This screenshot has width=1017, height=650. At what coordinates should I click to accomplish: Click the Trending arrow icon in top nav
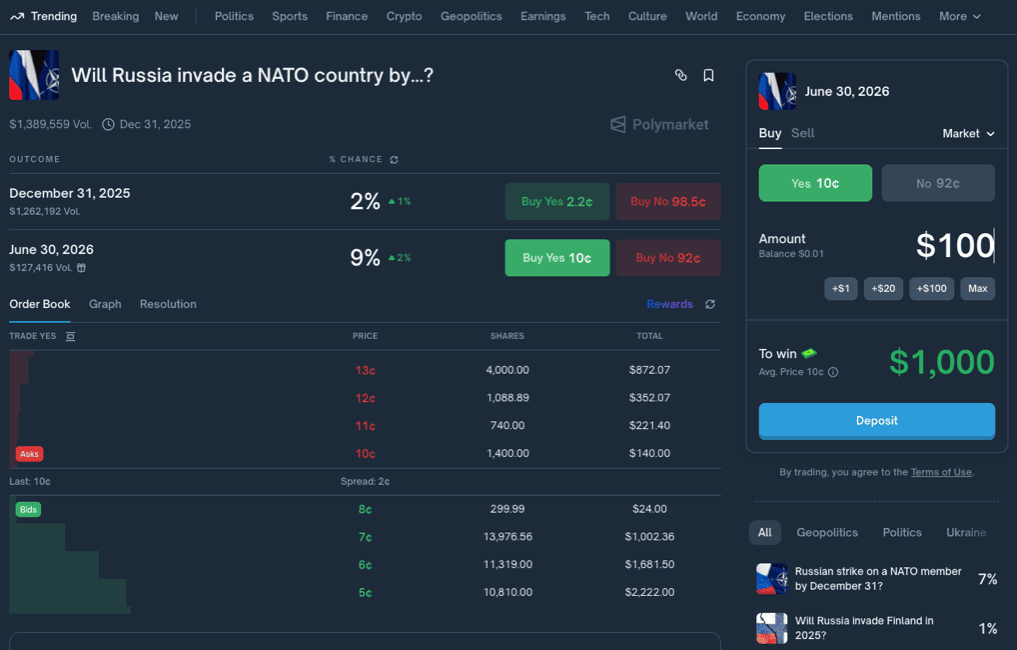coord(17,16)
